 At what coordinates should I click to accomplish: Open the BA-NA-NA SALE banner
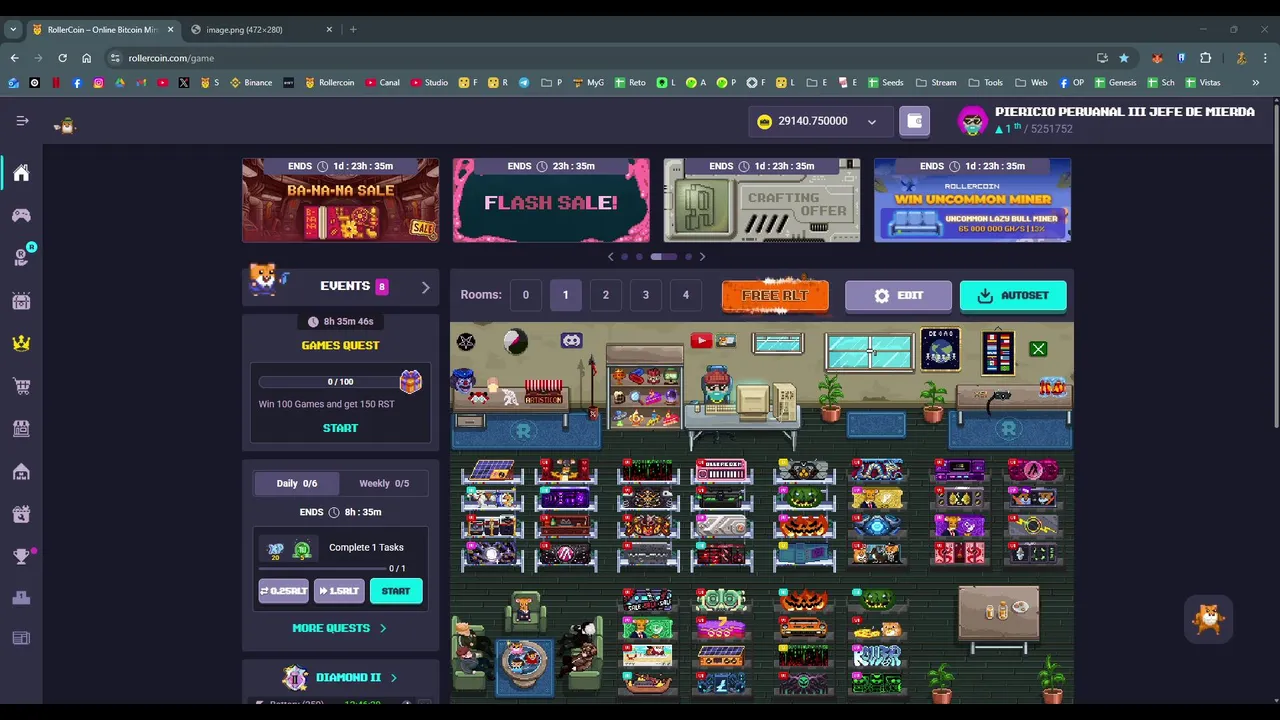tap(340, 200)
